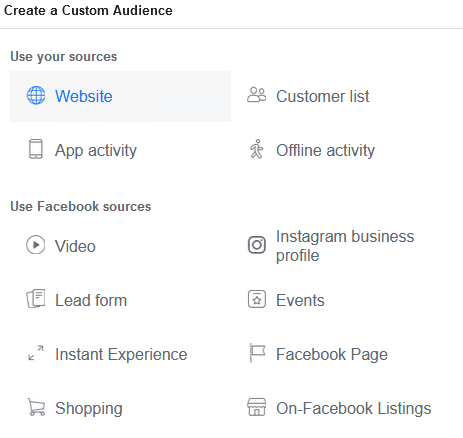Click the Events star calendar icon

coord(257,299)
